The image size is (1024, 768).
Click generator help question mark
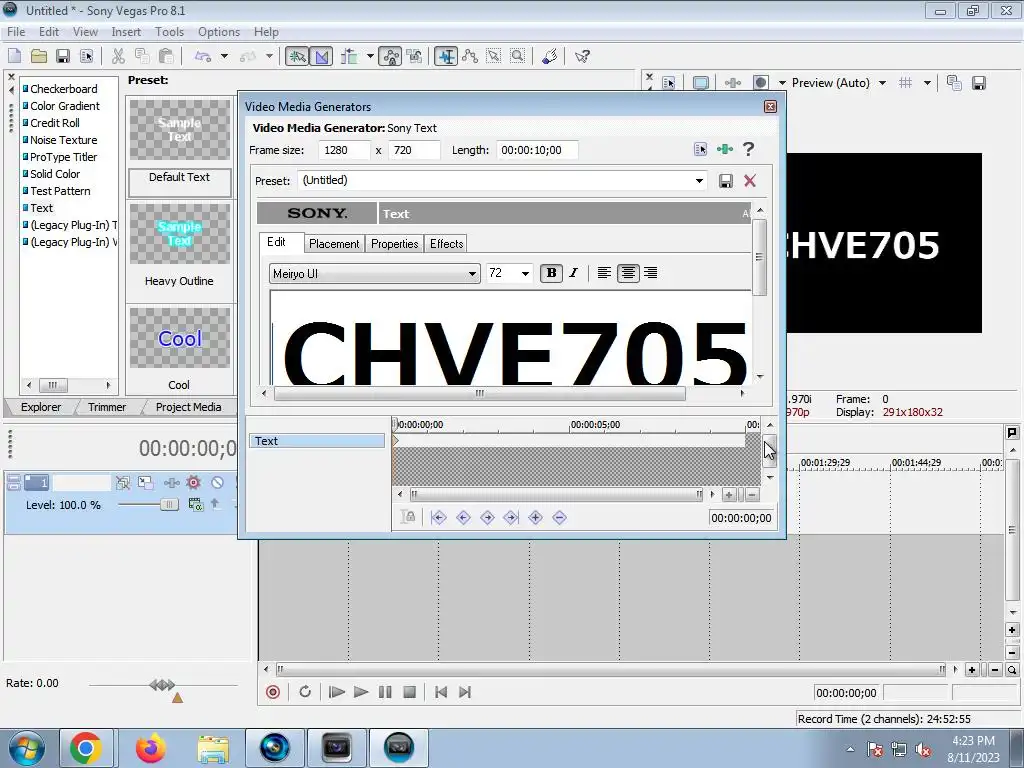pyautogui.click(x=748, y=150)
